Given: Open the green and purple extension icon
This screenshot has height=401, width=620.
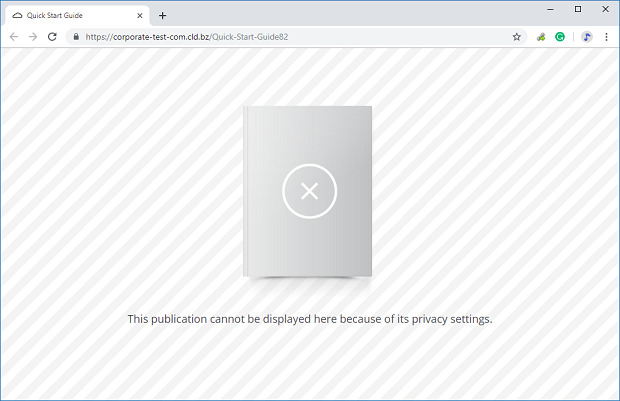Looking at the screenshot, I should tap(541, 37).
